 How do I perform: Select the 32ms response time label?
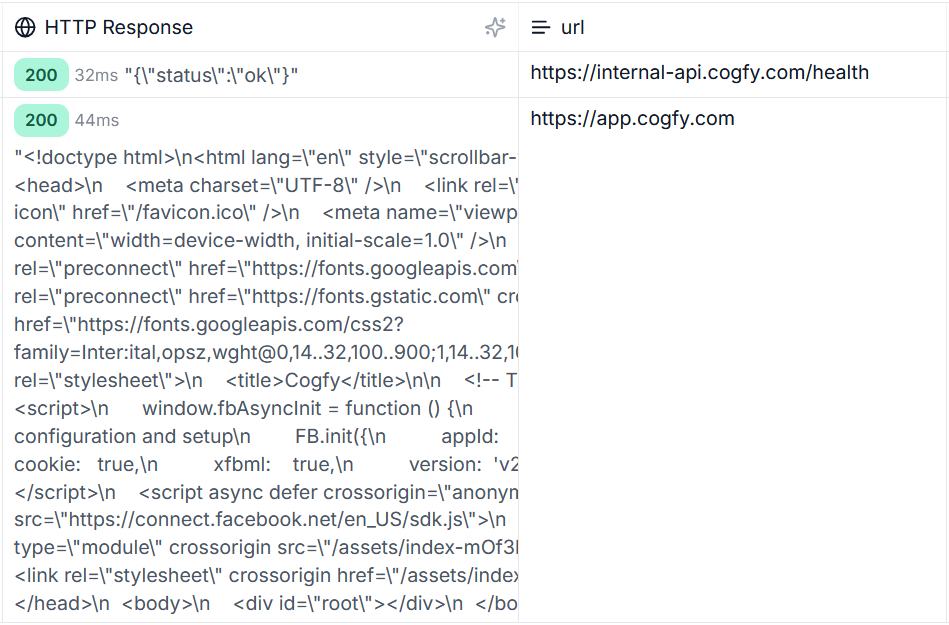tap(96, 76)
